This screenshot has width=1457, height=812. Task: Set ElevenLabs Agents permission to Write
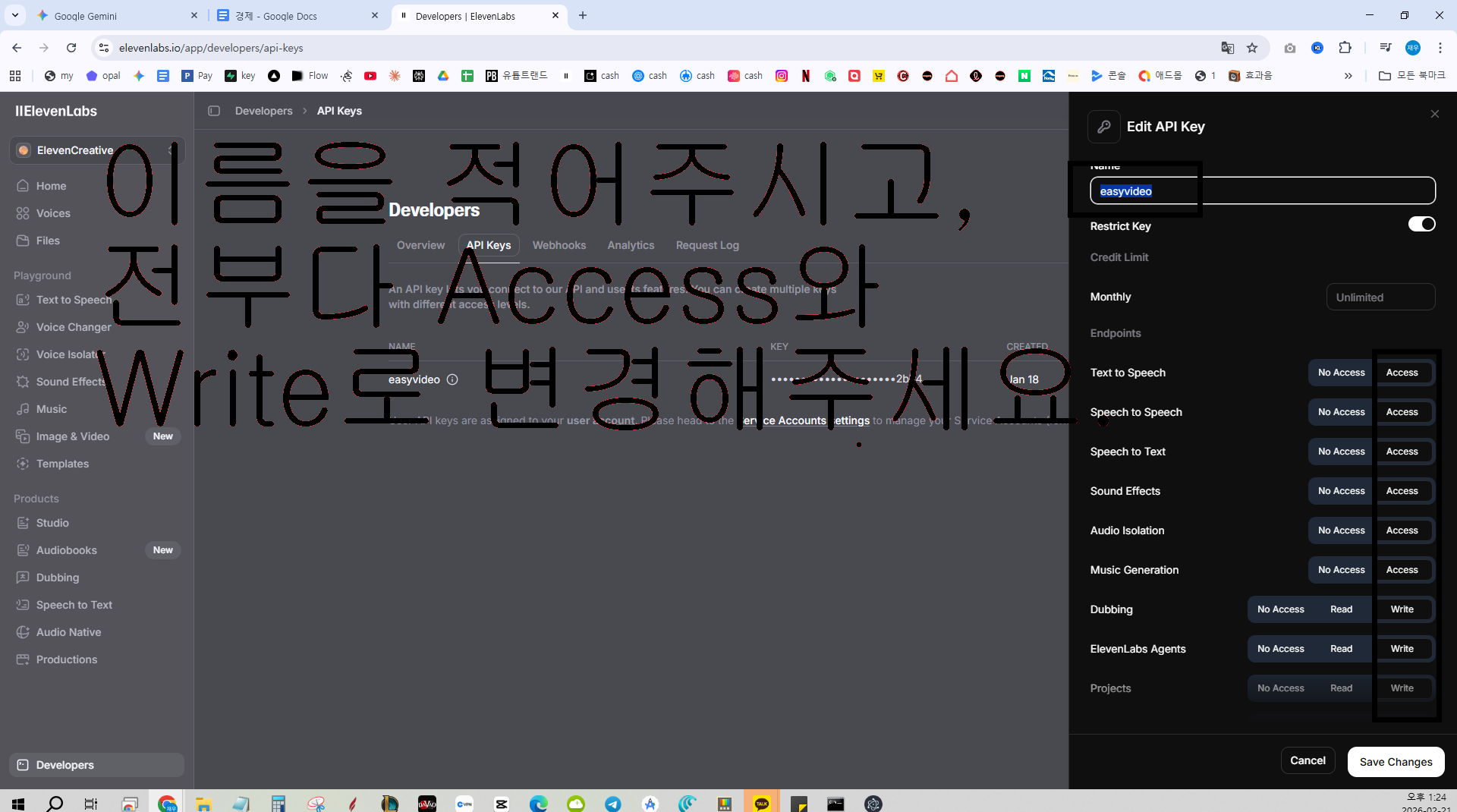pos(1402,649)
